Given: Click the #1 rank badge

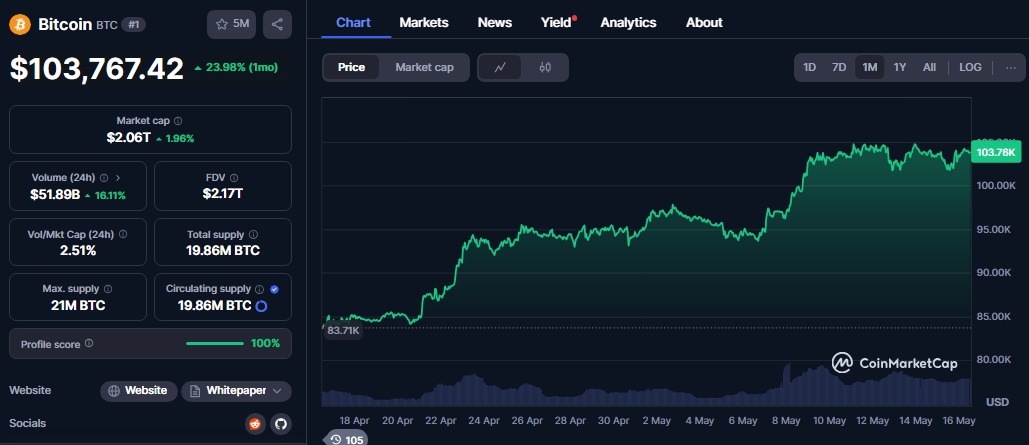Looking at the screenshot, I should click(136, 24).
